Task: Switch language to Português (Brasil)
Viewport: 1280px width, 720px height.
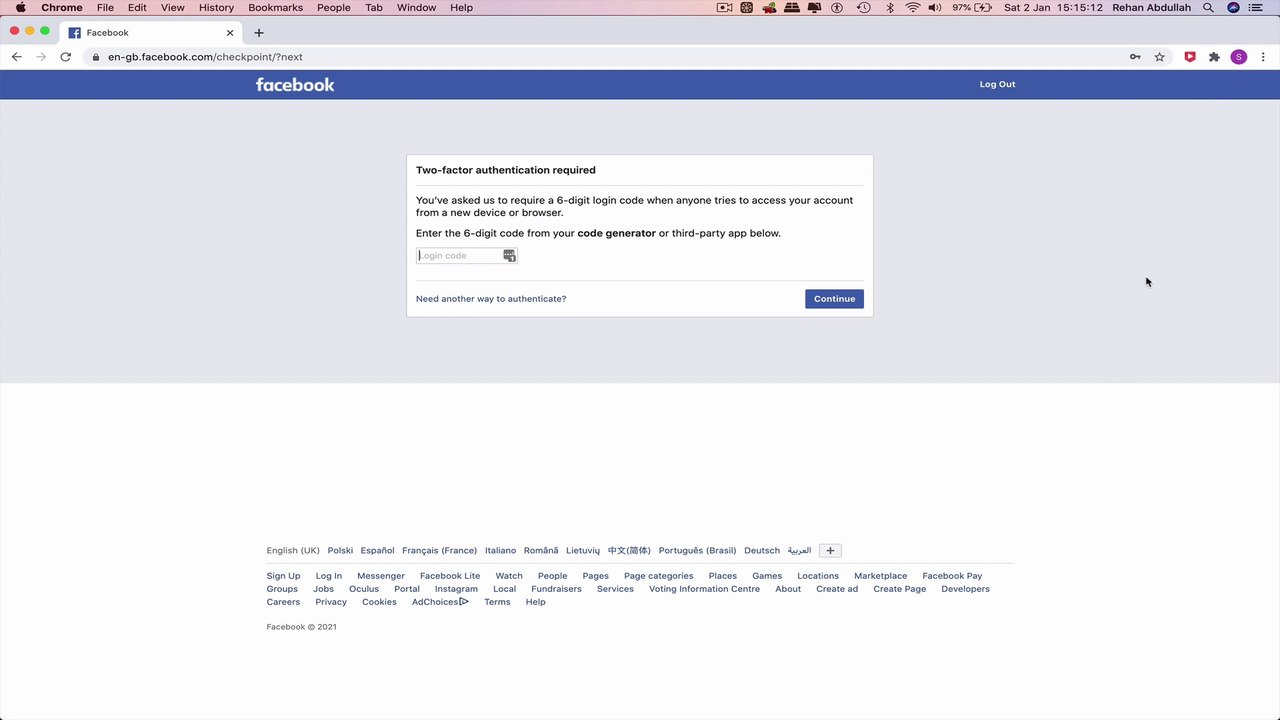Action: [x=697, y=550]
